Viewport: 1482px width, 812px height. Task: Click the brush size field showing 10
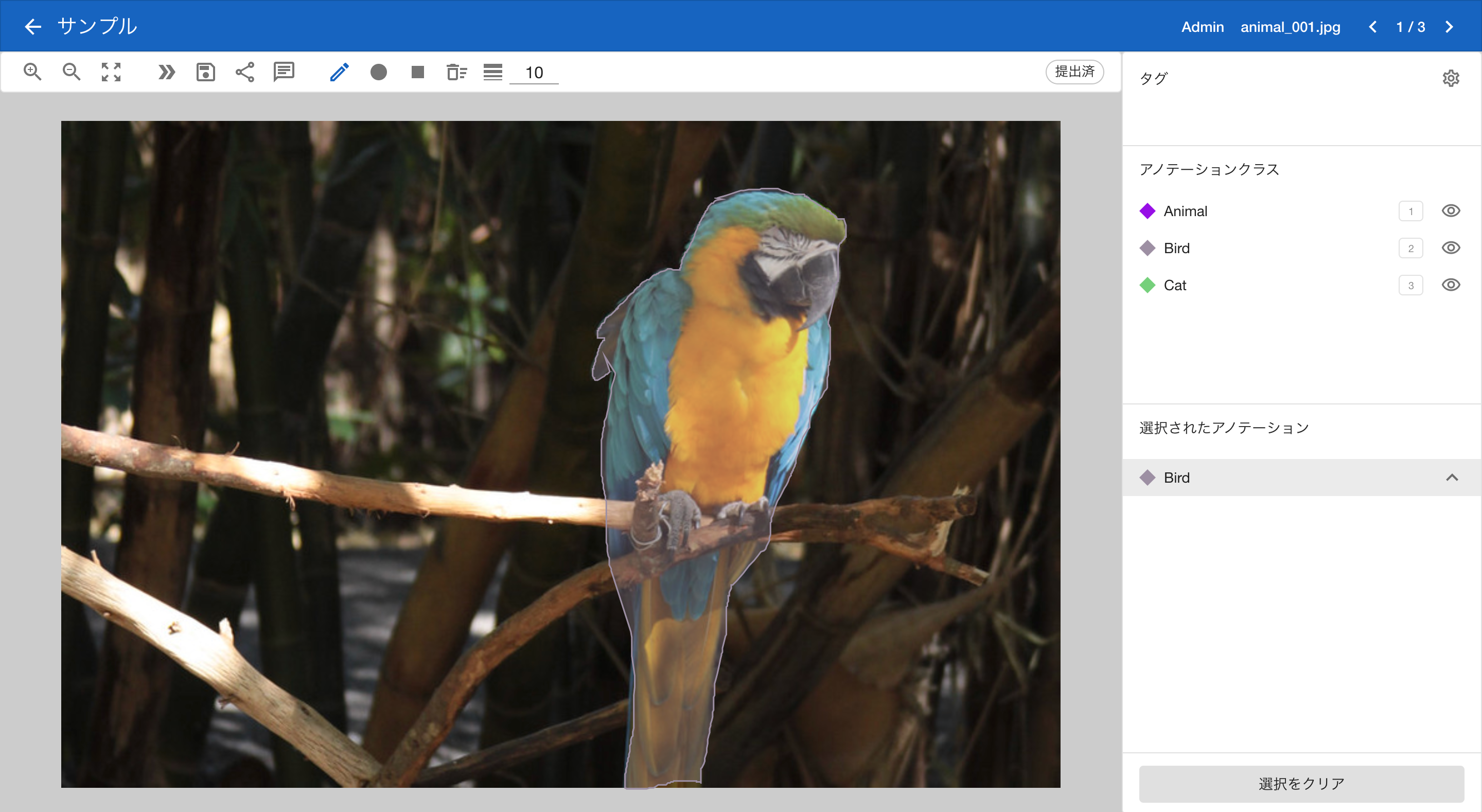point(534,73)
